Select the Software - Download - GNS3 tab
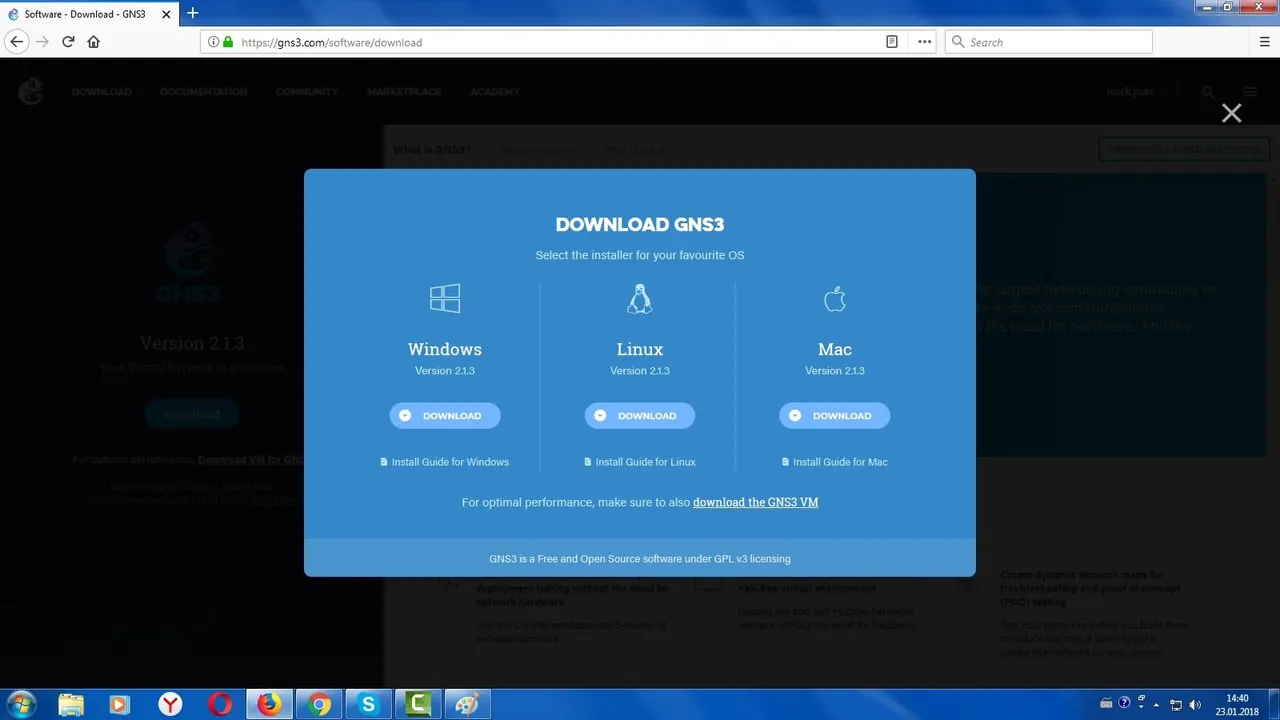The width and height of the screenshot is (1280, 720). coord(90,14)
